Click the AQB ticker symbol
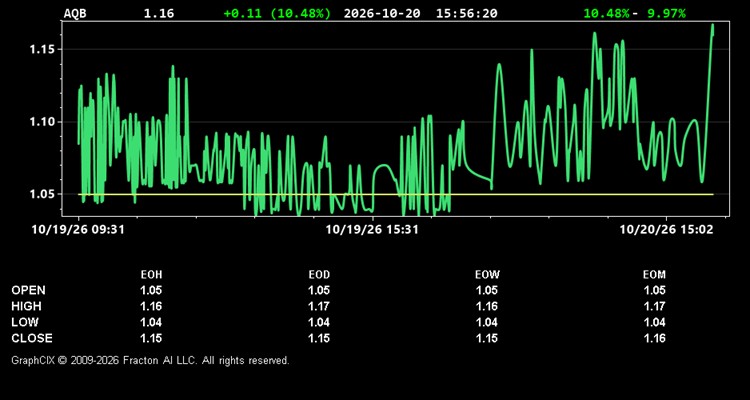 coord(75,13)
